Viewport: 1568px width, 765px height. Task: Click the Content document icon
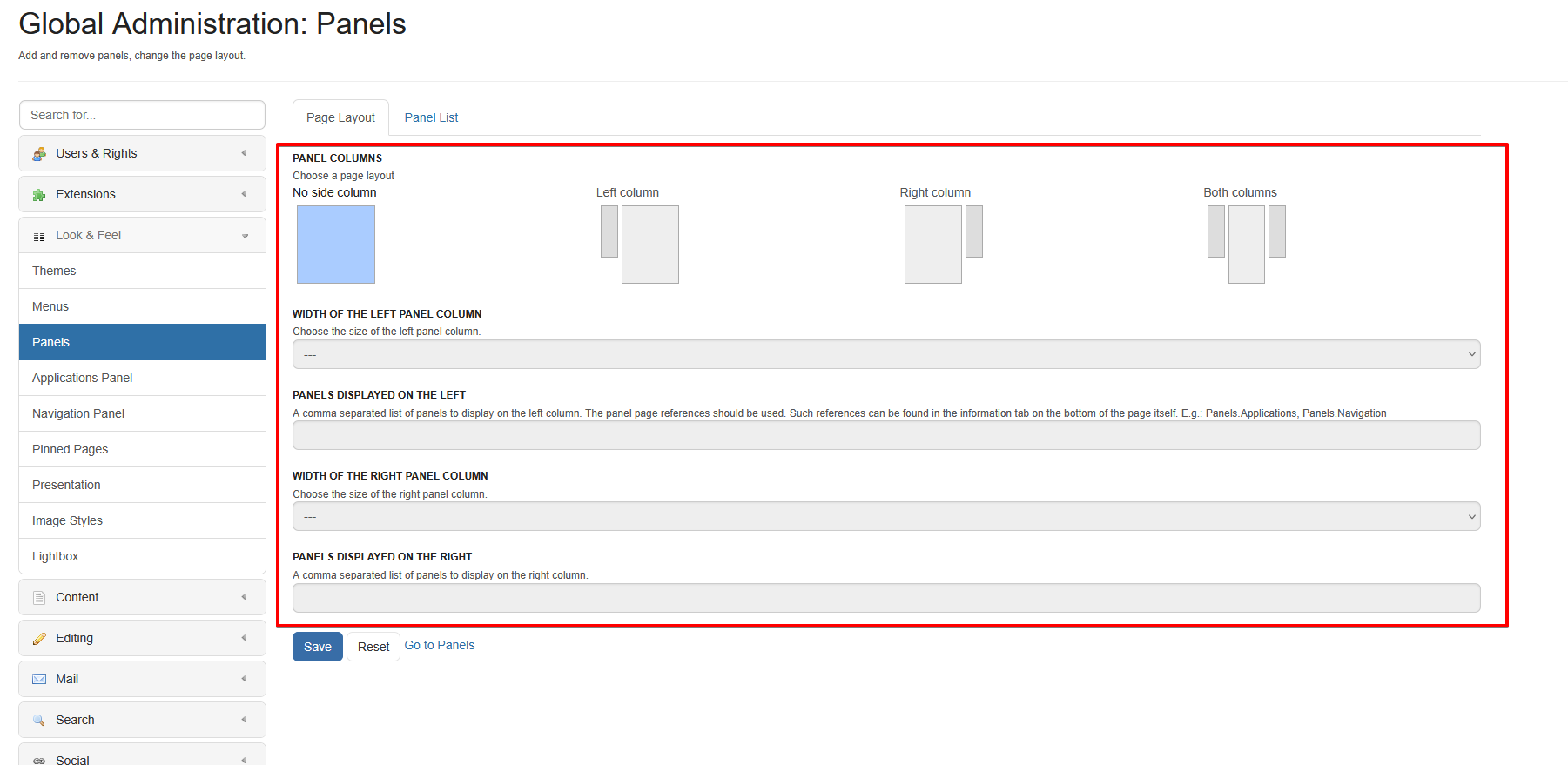39,598
